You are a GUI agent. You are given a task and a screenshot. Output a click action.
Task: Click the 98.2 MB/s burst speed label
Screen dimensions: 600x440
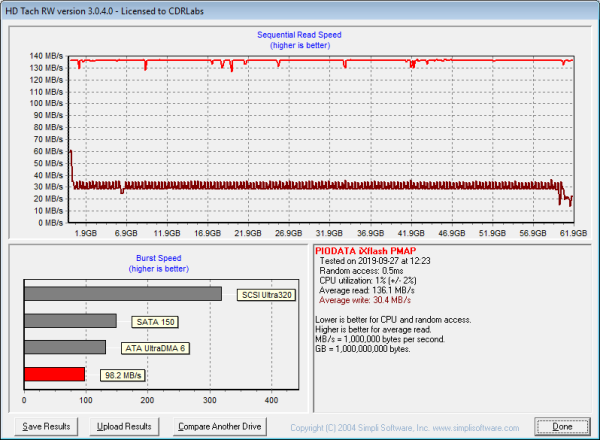123,375
